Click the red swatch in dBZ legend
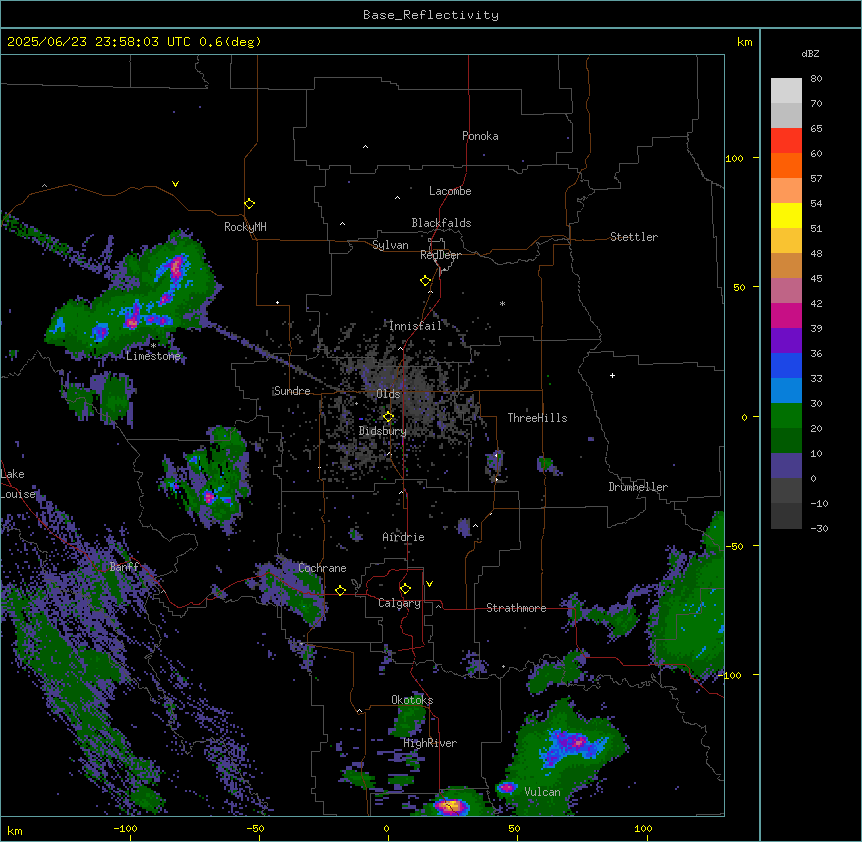Screen dimensions: 862x842 pyautogui.click(x=786, y=141)
